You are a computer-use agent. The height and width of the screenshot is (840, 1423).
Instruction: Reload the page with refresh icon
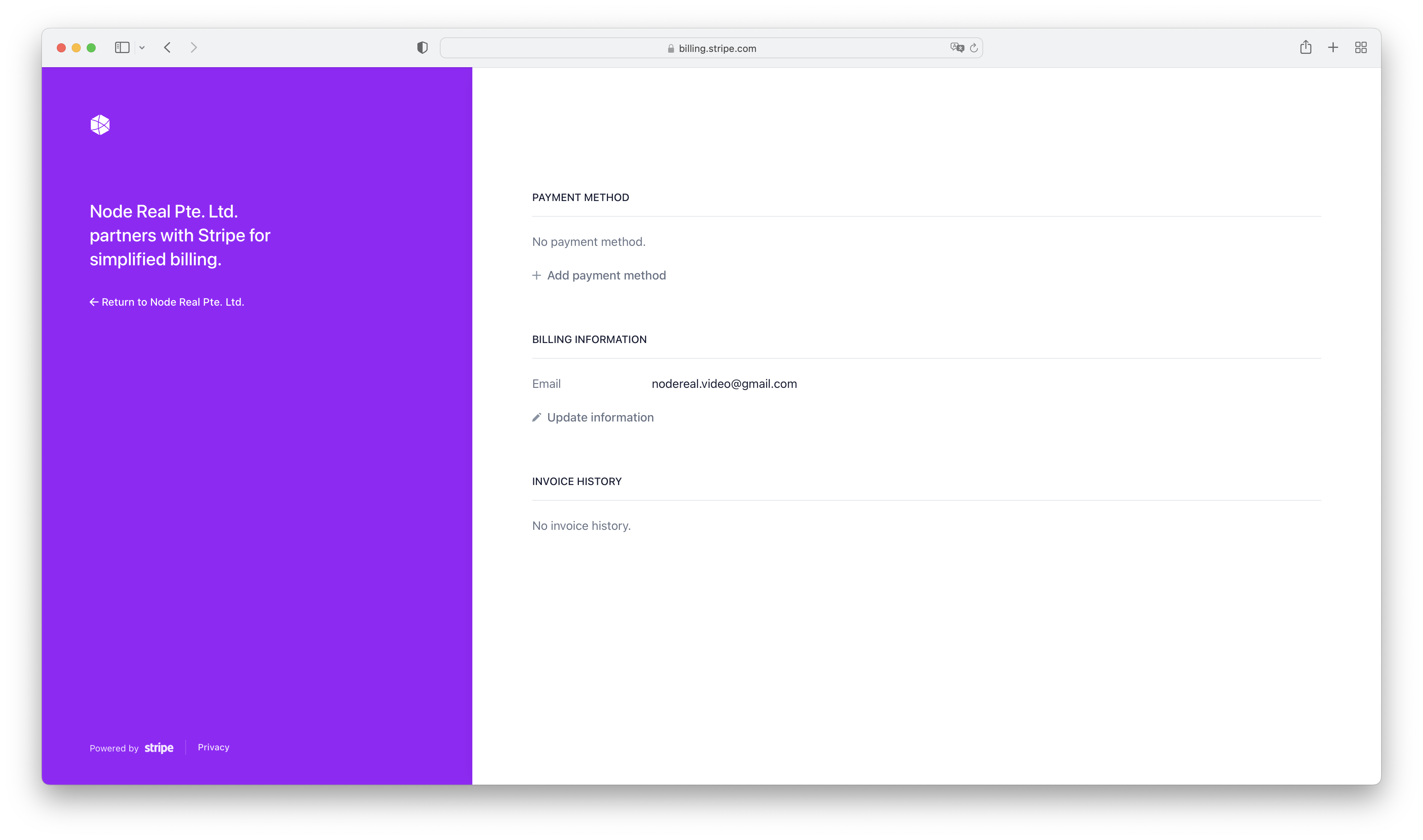973,48
